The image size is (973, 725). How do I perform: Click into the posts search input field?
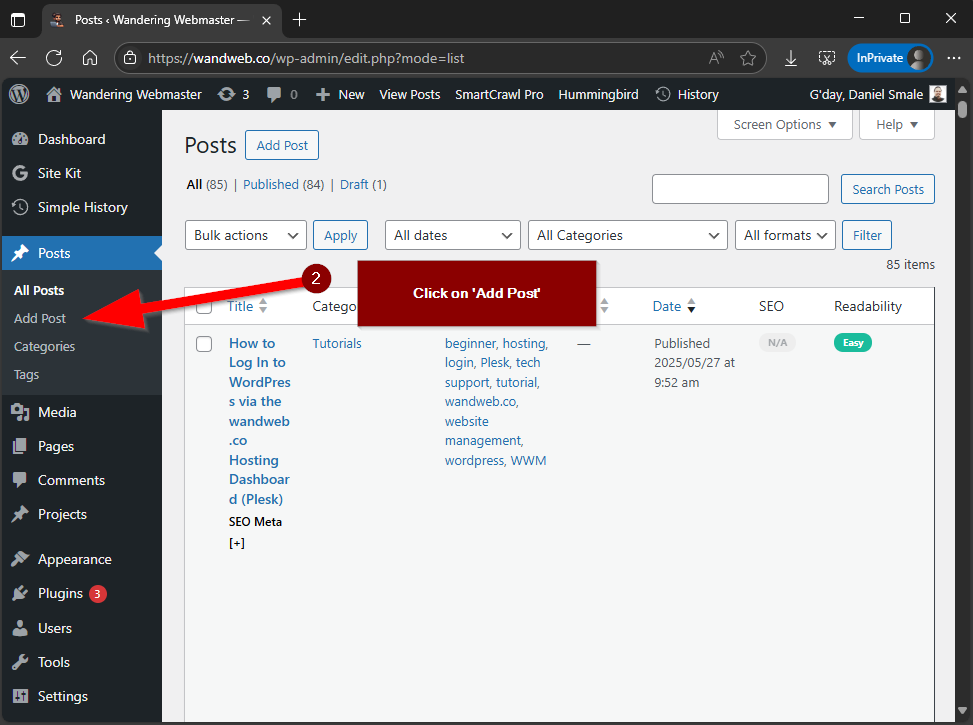tap(740, 189)
